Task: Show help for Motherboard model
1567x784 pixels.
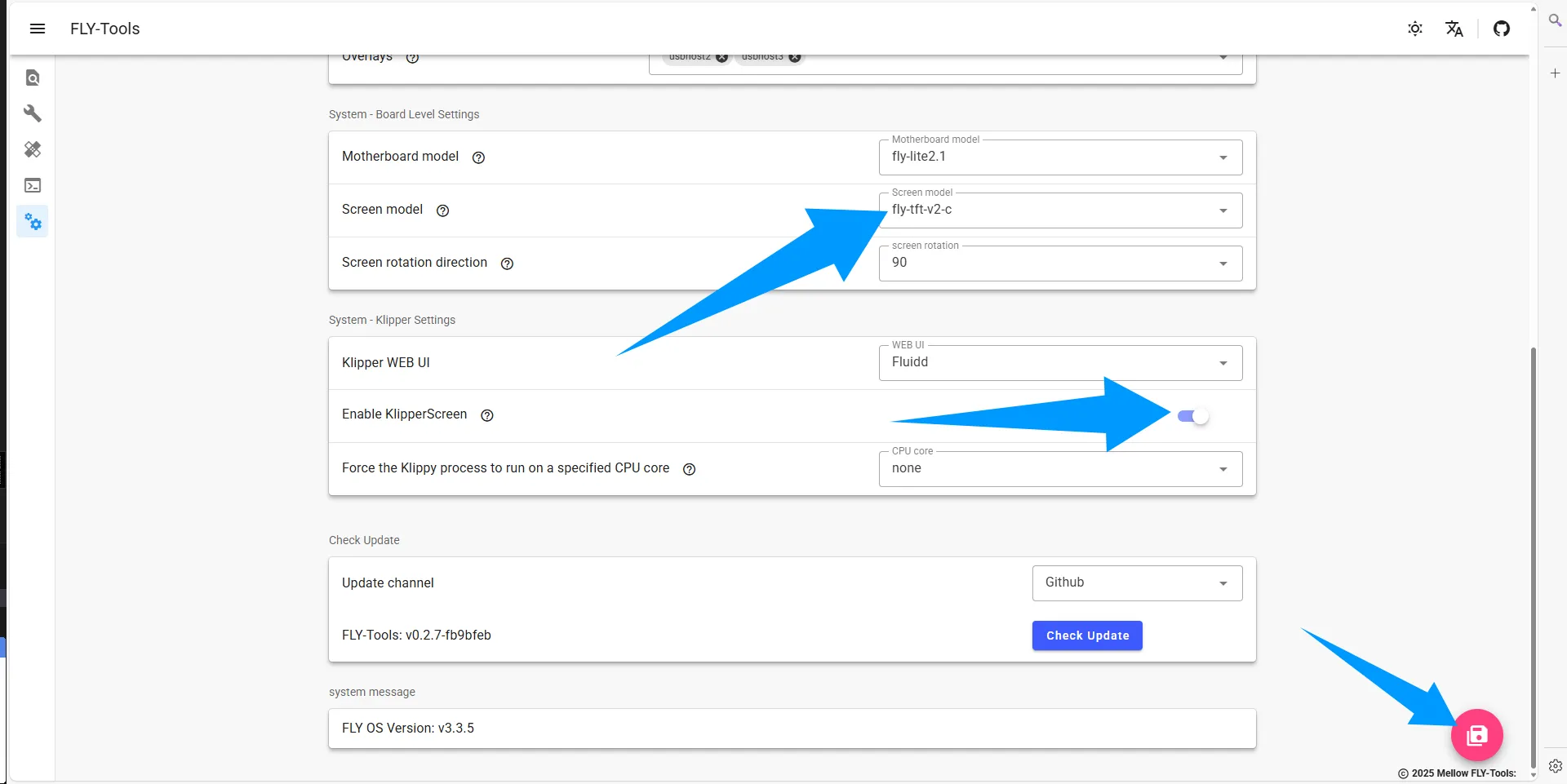Action: point(479,157)
